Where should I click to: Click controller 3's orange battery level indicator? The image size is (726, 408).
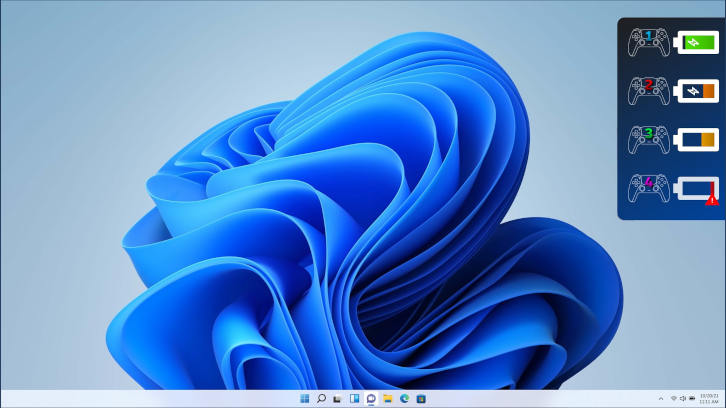pos(697,139)
